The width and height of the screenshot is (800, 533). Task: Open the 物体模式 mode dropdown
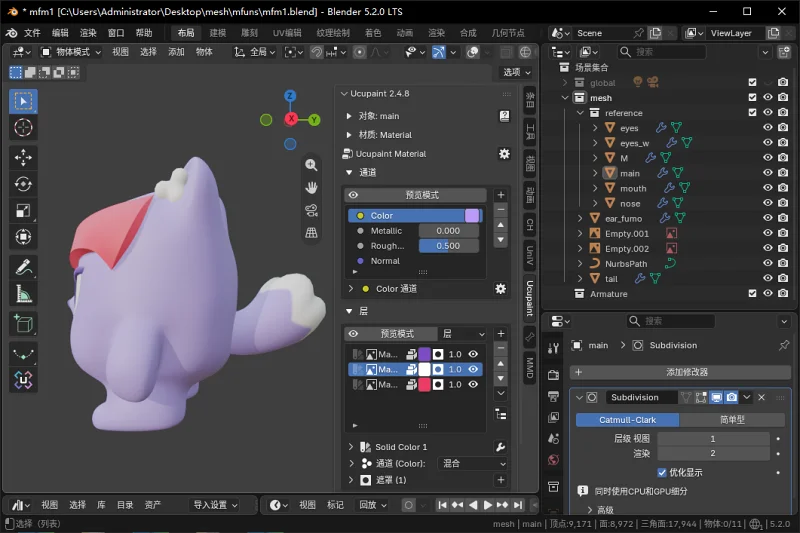pos(71,52)
